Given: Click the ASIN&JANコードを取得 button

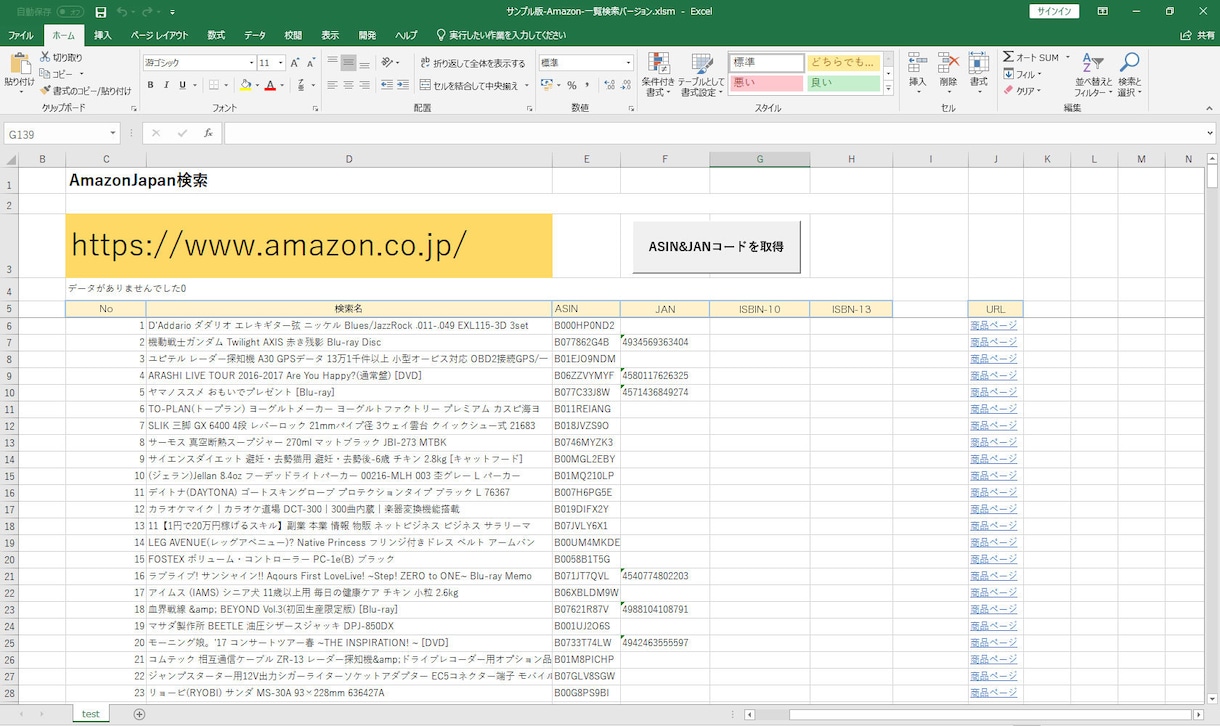Looking at the screenshot, I should click(716, 247).
